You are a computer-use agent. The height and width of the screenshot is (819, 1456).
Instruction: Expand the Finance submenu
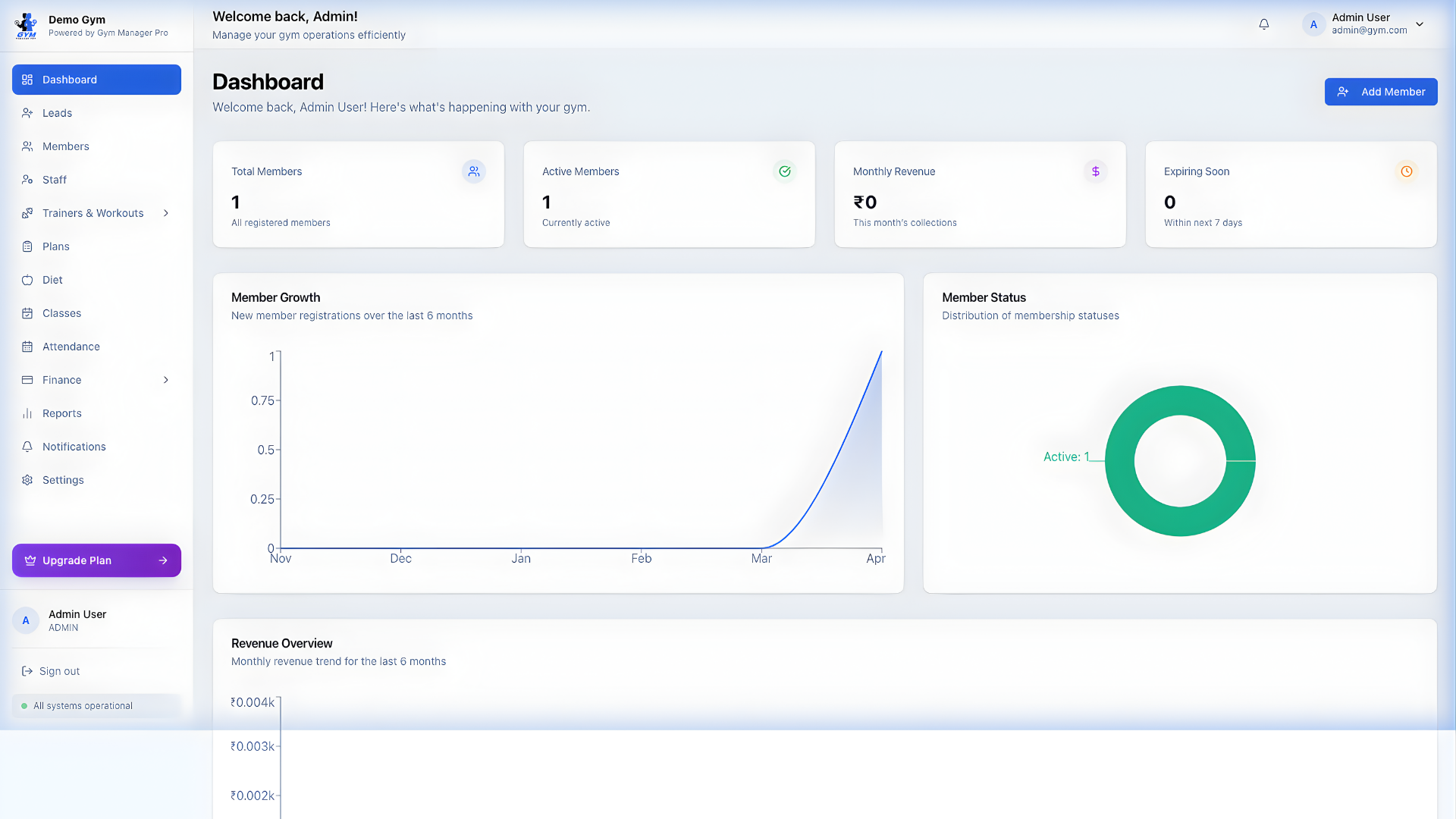coord(166,380)
